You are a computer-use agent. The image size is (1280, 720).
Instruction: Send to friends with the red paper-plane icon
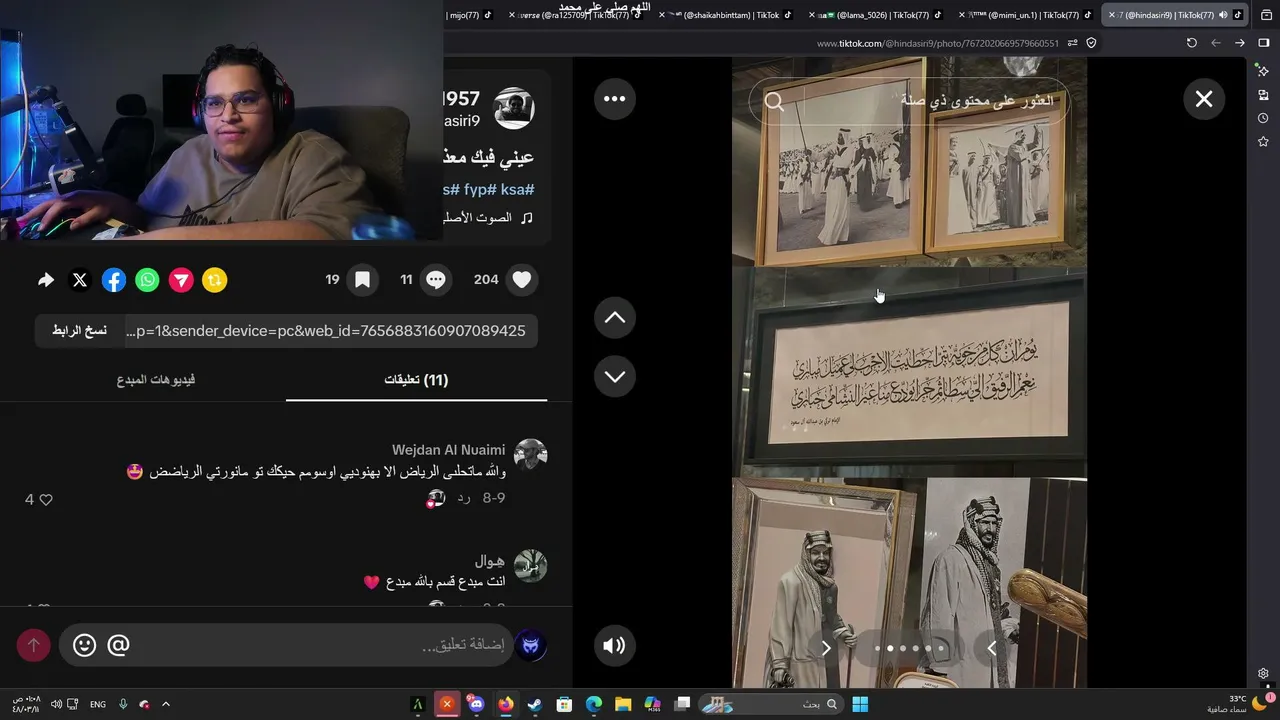tap(181, 280)
